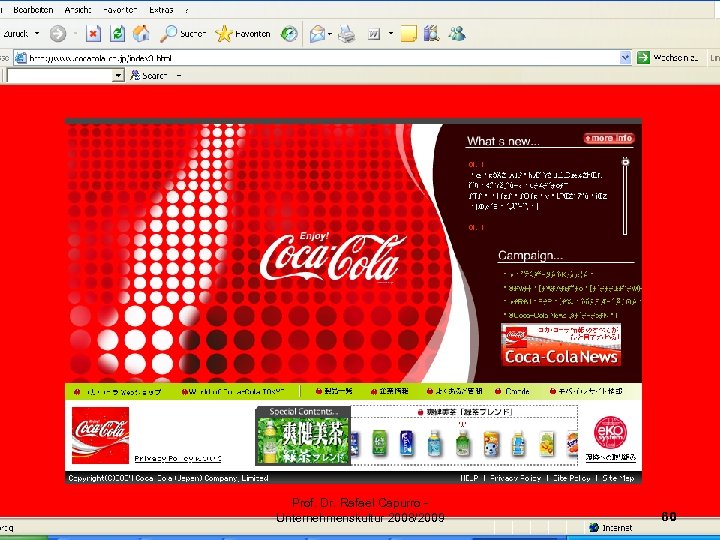Click the Search toolbar button
720x540 pixels.
(x=148, y=75)
